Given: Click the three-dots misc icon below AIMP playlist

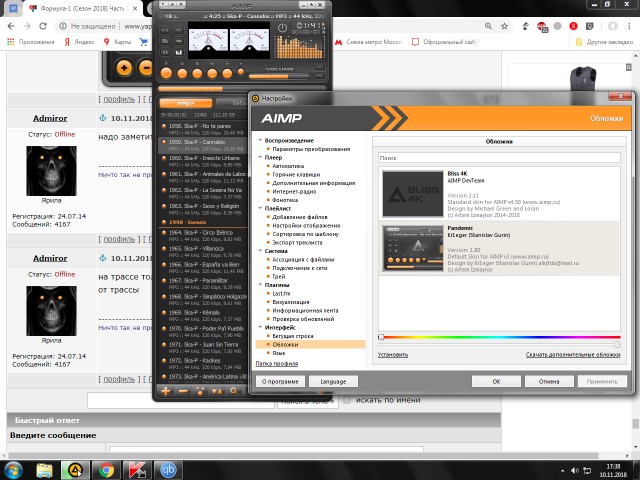Looking at the screenshot, I should pos(200,391).
